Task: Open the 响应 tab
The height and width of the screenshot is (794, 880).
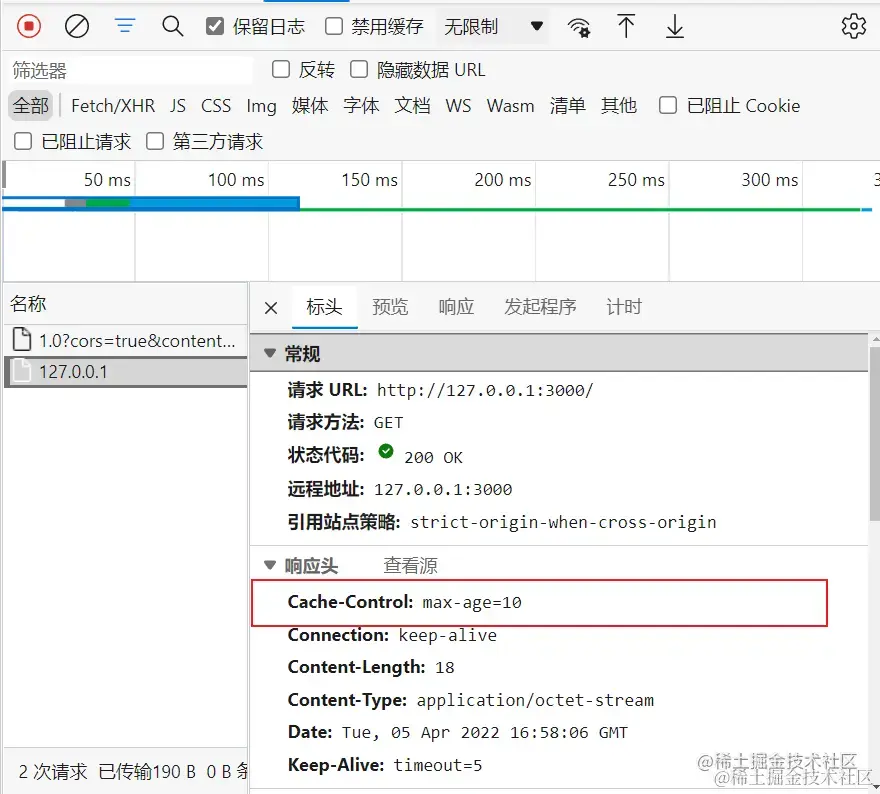Action: tap(456, 307)
